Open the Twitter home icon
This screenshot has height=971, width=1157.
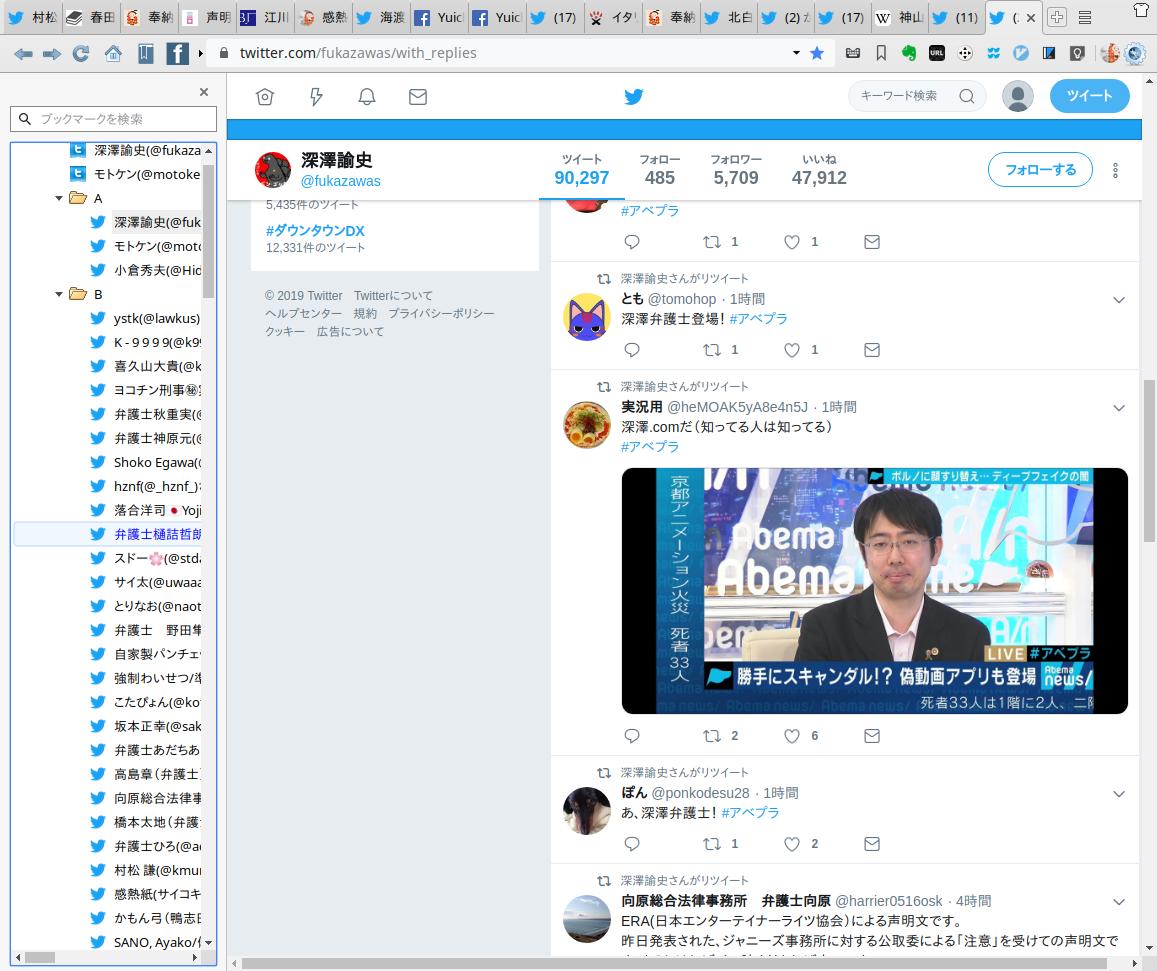265,97
